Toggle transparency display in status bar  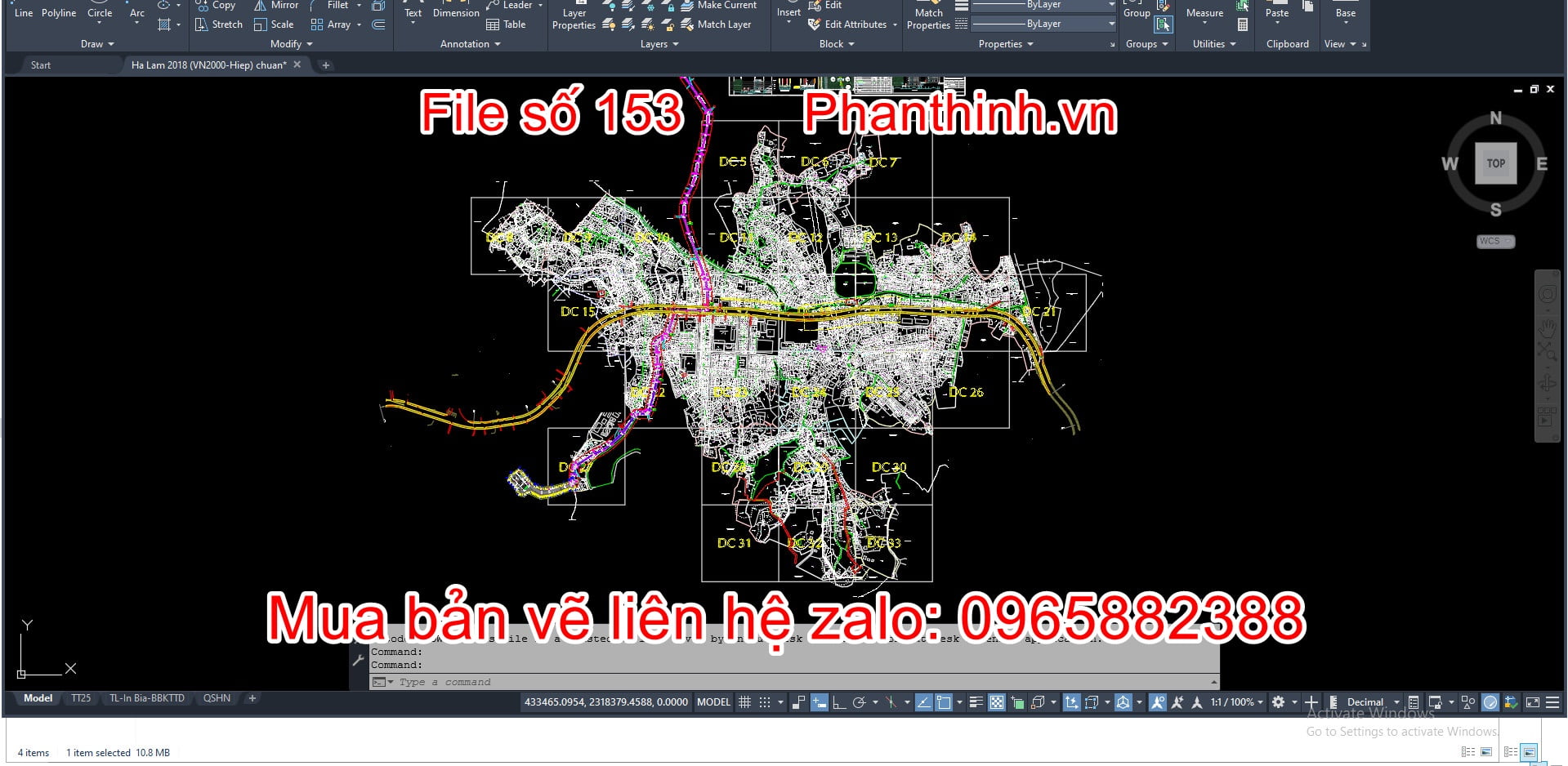click(x=997, y=701)
